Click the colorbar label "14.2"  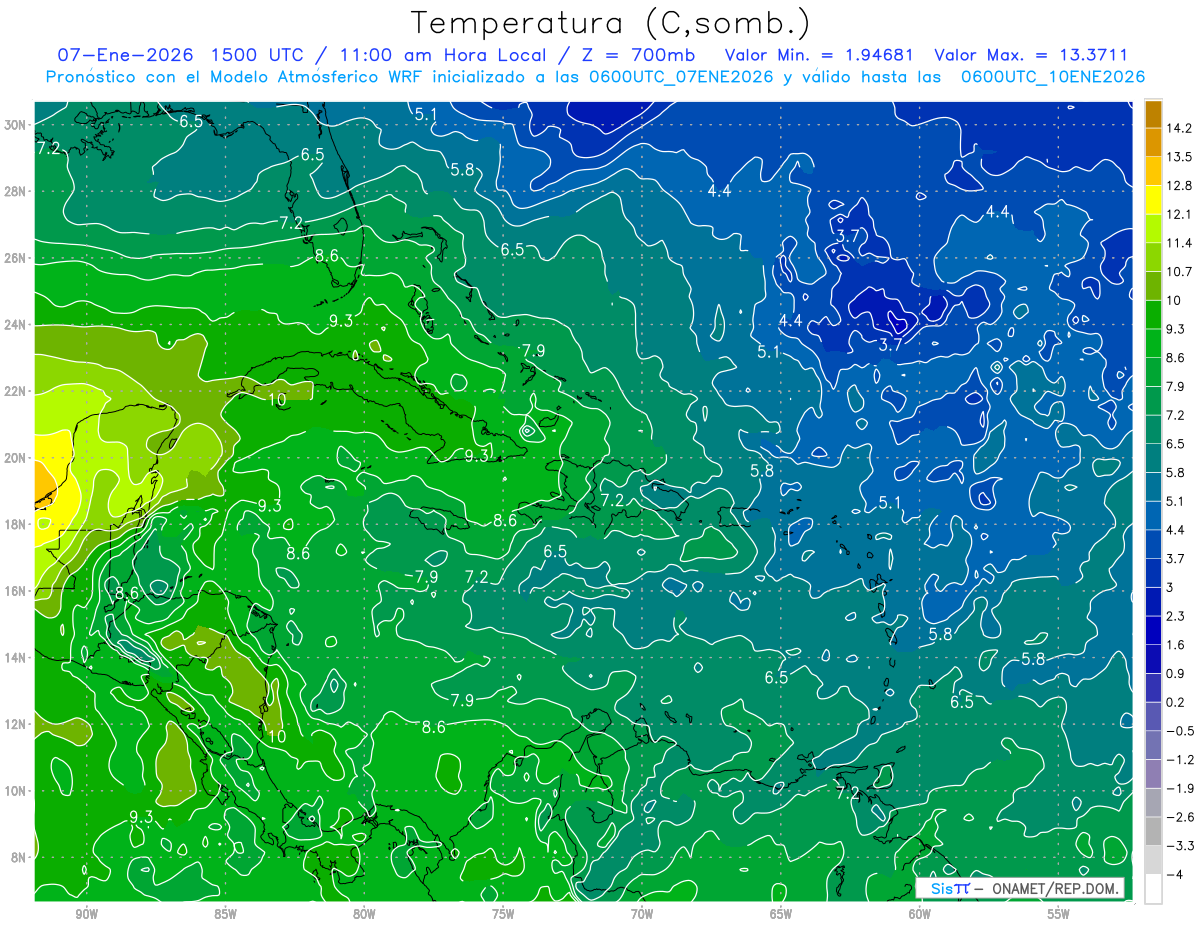(1180, 128)
